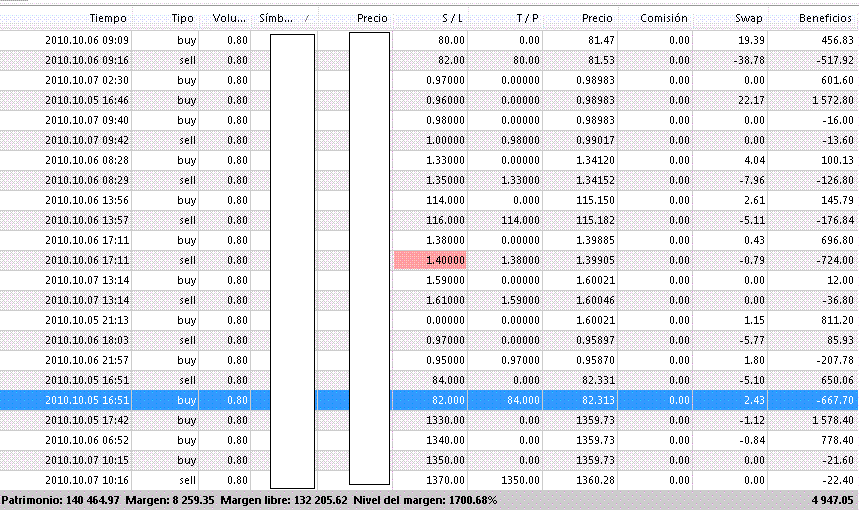Image resolution: width=859 pixels, height=510 pixels.
Task: Select the order opened 2010.10.05 21:13
Action: tap(87, 320)
